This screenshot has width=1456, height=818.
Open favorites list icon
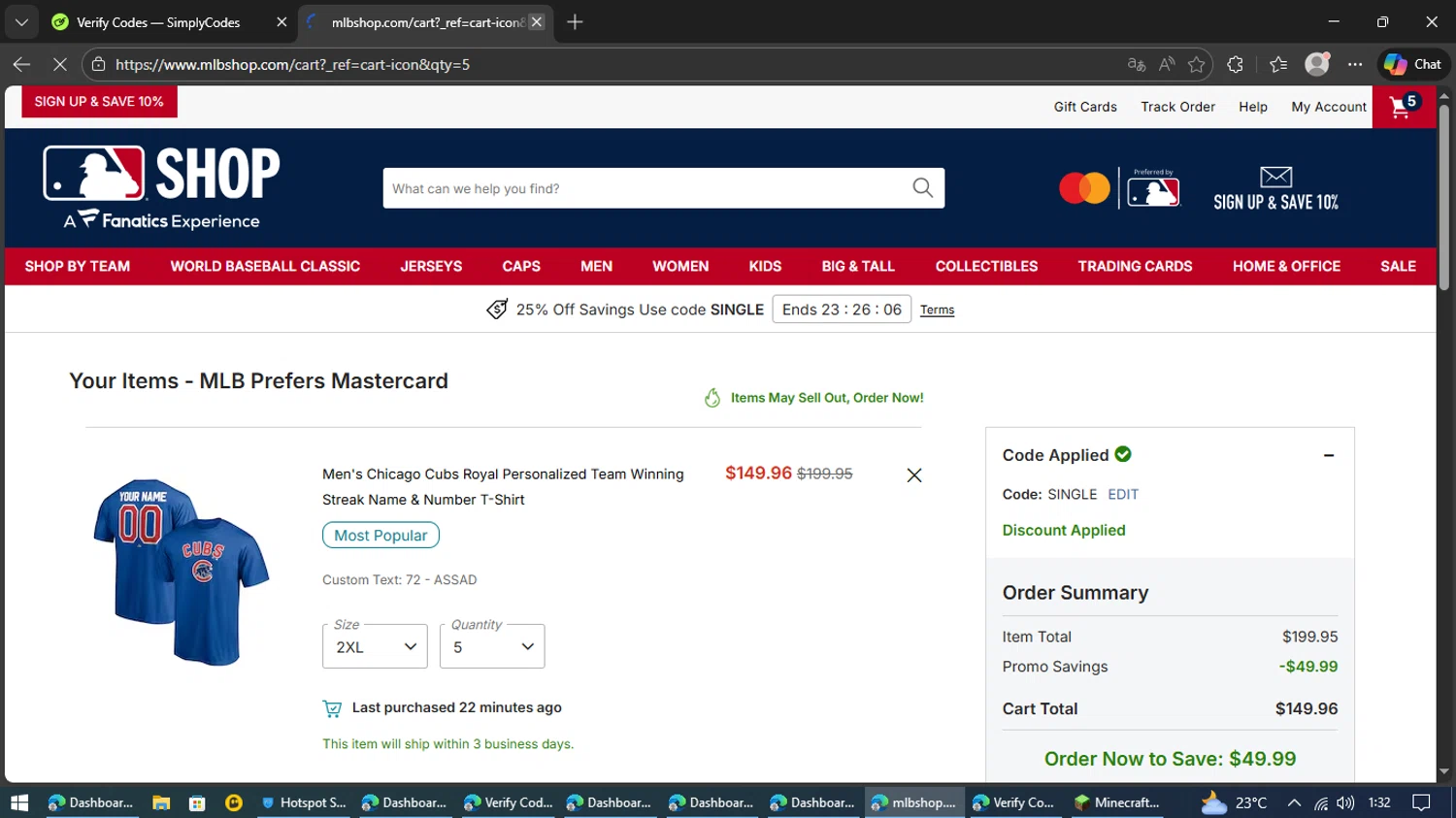point(1278,64)
